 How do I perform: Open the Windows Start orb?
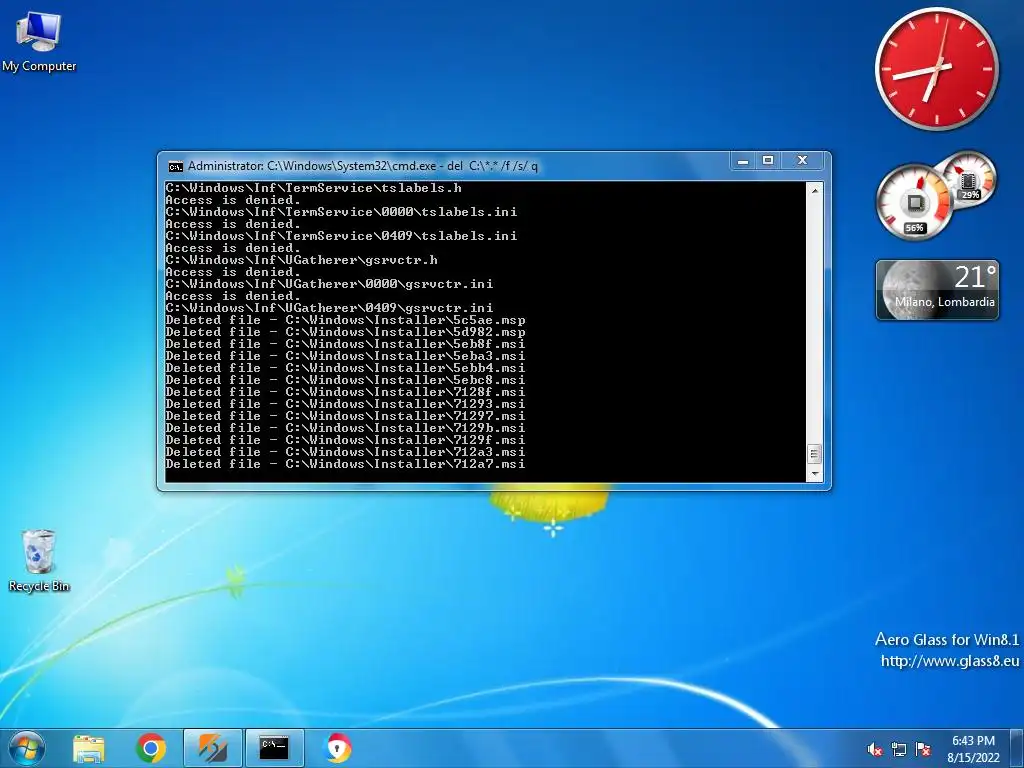(27, 748)
